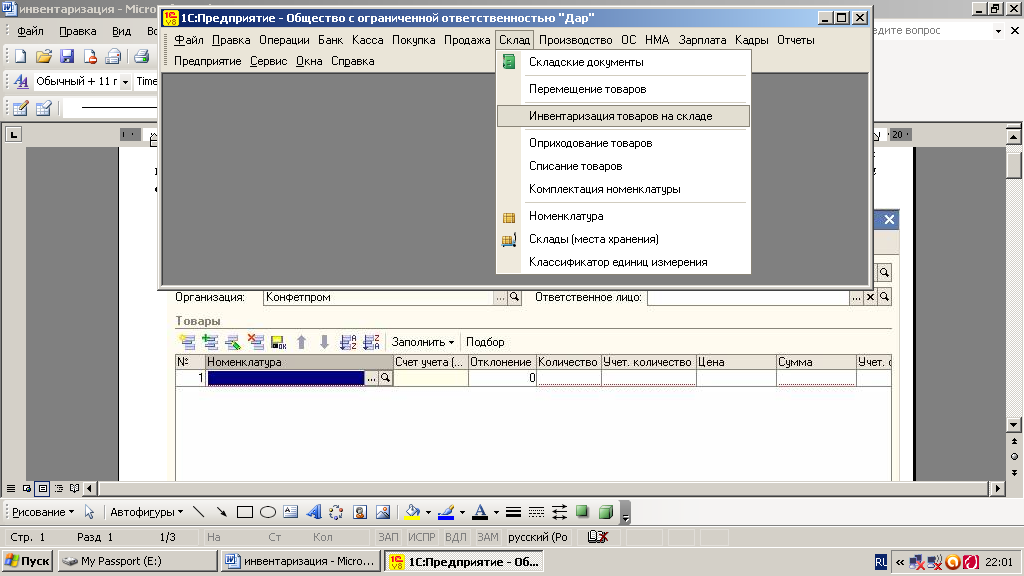The image size is (1024, 576).
Task: Click ellipsis select button in Организация field
Action: [x=500, y=297]
